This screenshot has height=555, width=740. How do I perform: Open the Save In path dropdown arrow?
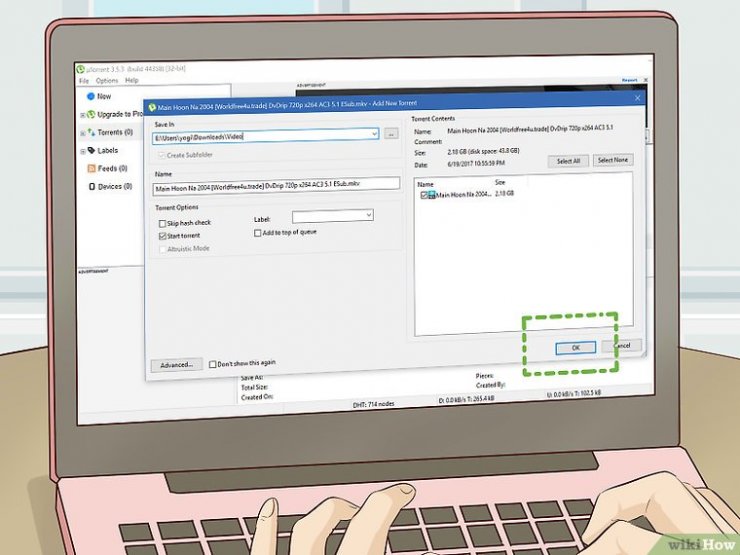click(x=374, y=134)
